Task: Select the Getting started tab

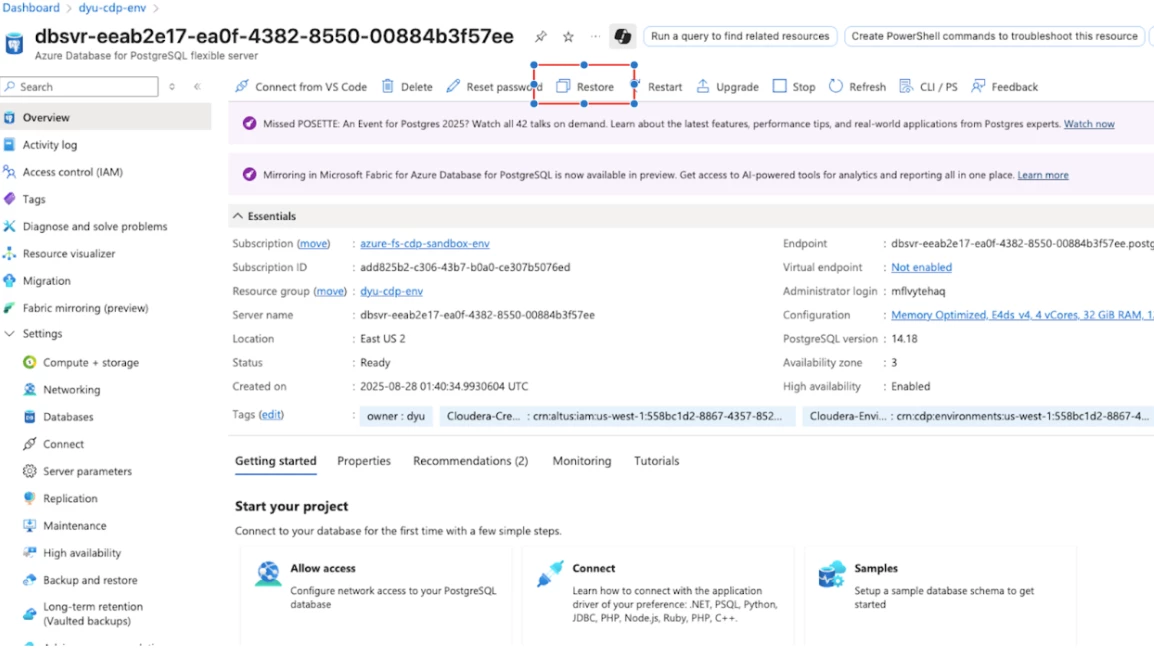Action: click(275, 461)
